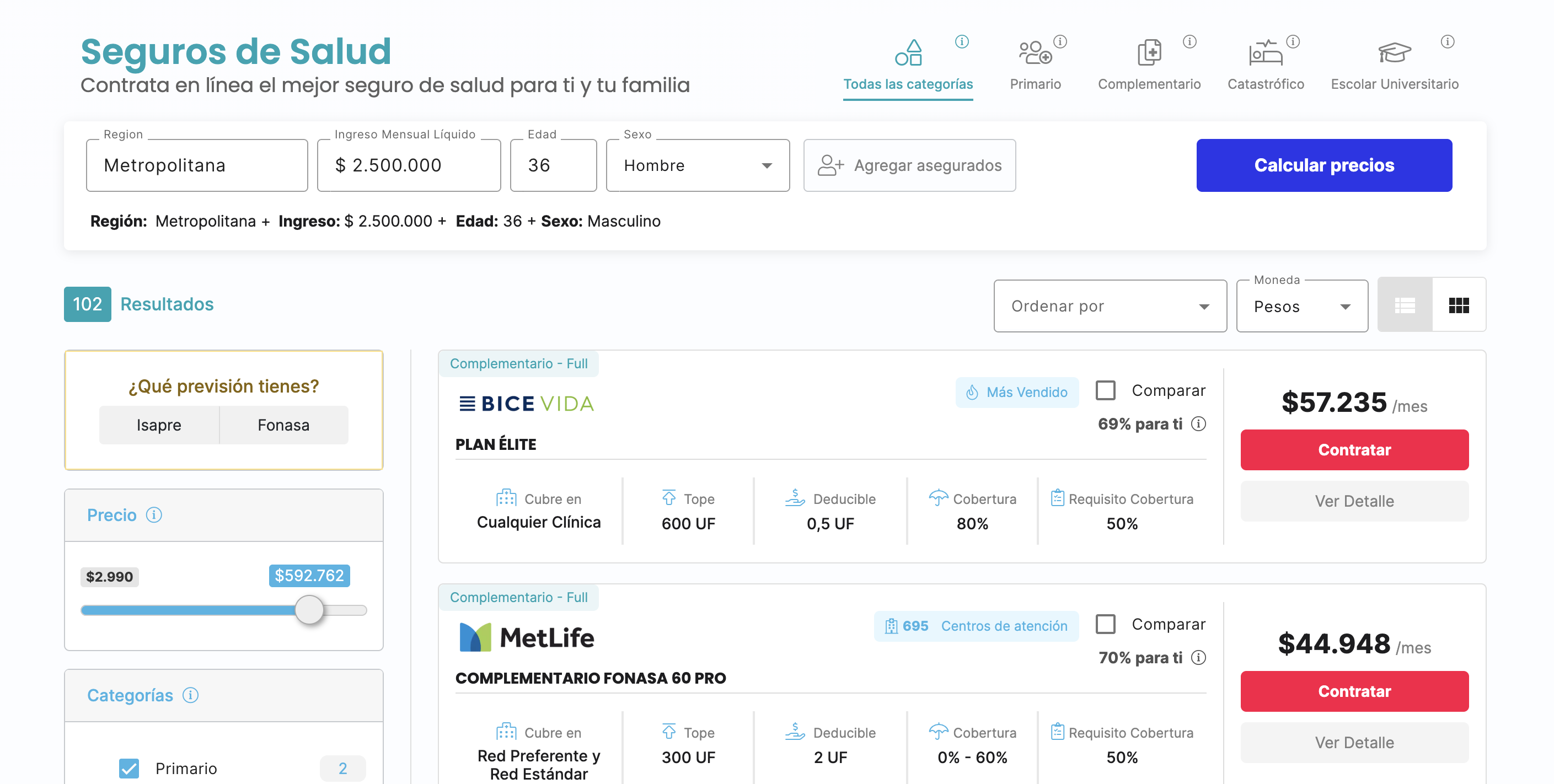
Task: Open info icon beside Escolar Universitario
Action: [1447, 41]
